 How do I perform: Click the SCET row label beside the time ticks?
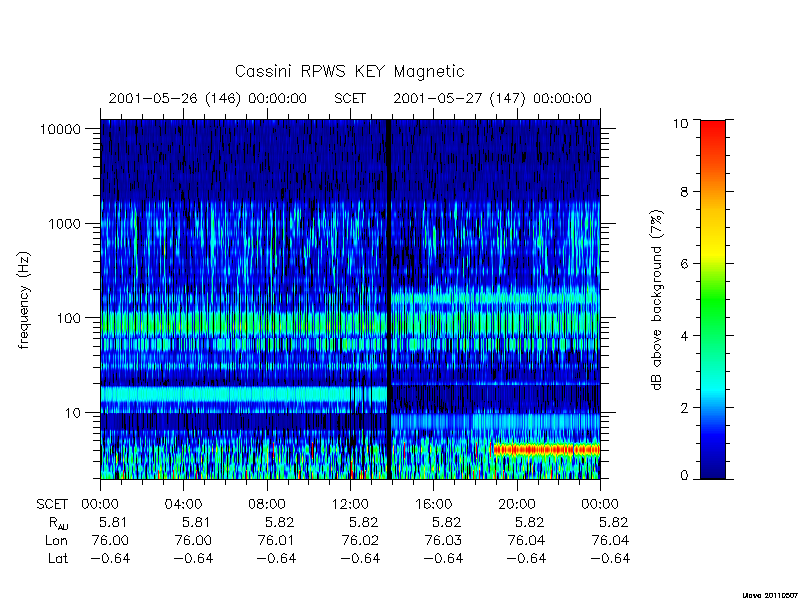52,505
